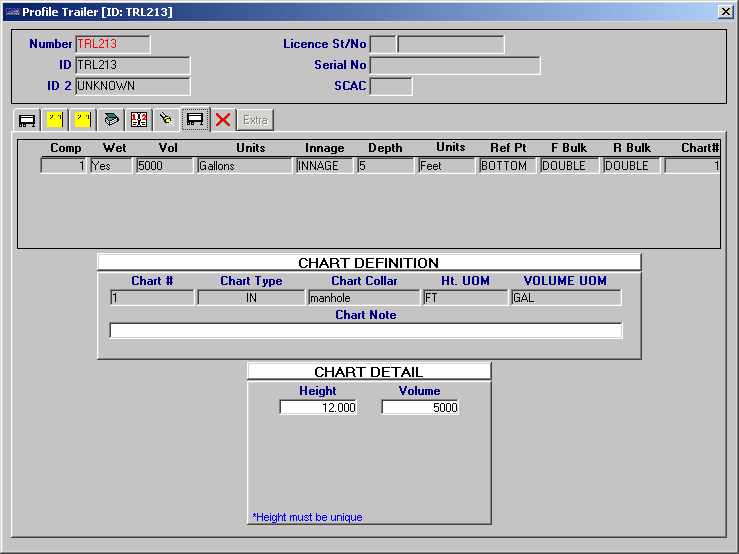Select Chart# cell in compartment row
This screenshot has width=739, height=554.
692,165
